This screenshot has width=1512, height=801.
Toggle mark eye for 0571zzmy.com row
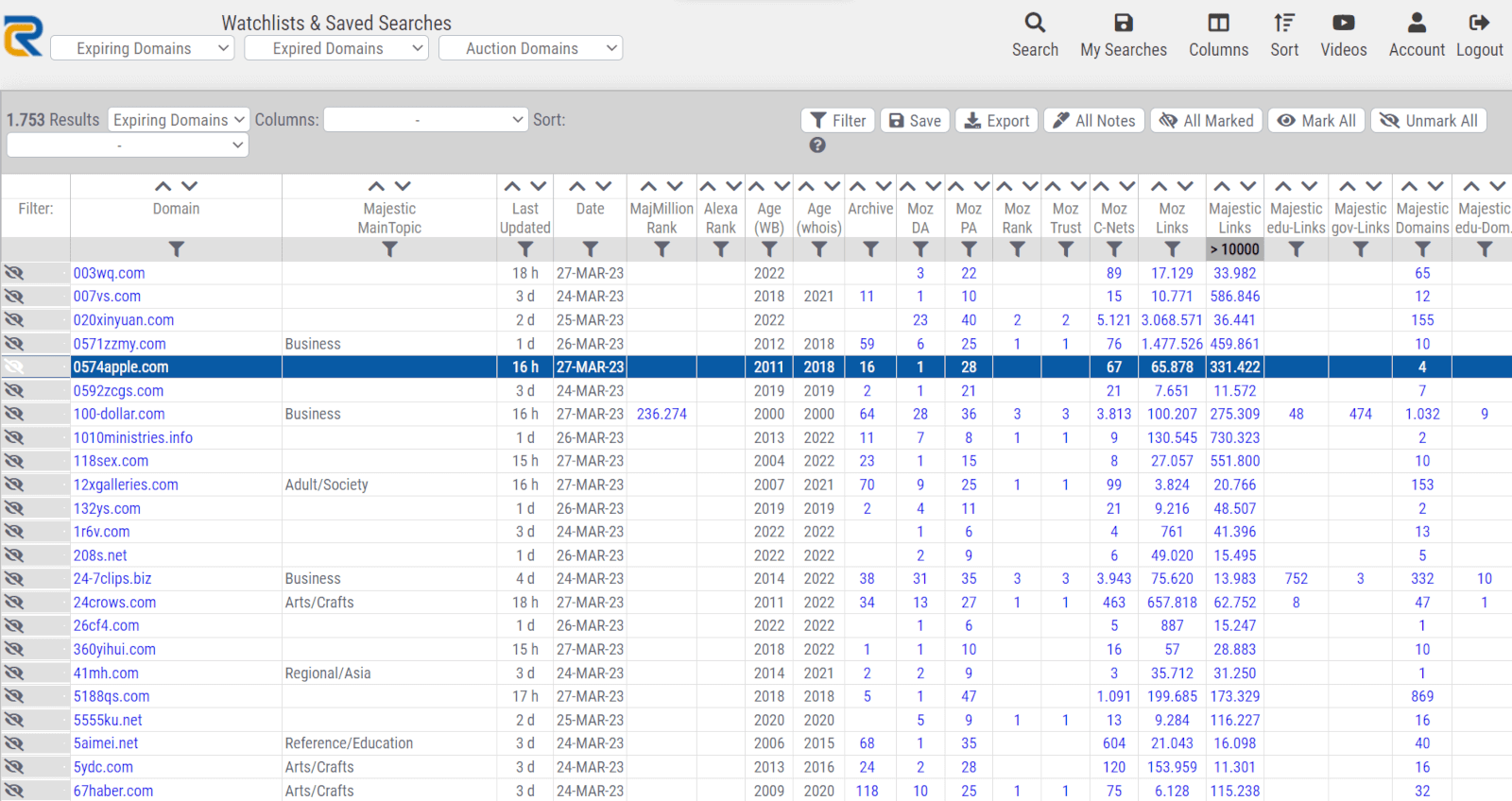14,344
